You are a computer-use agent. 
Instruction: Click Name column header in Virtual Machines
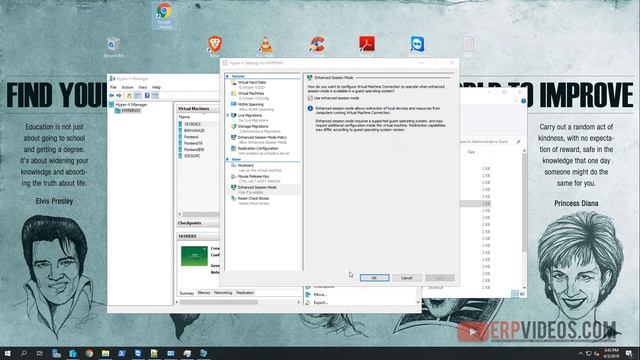(x=184, y=117)
